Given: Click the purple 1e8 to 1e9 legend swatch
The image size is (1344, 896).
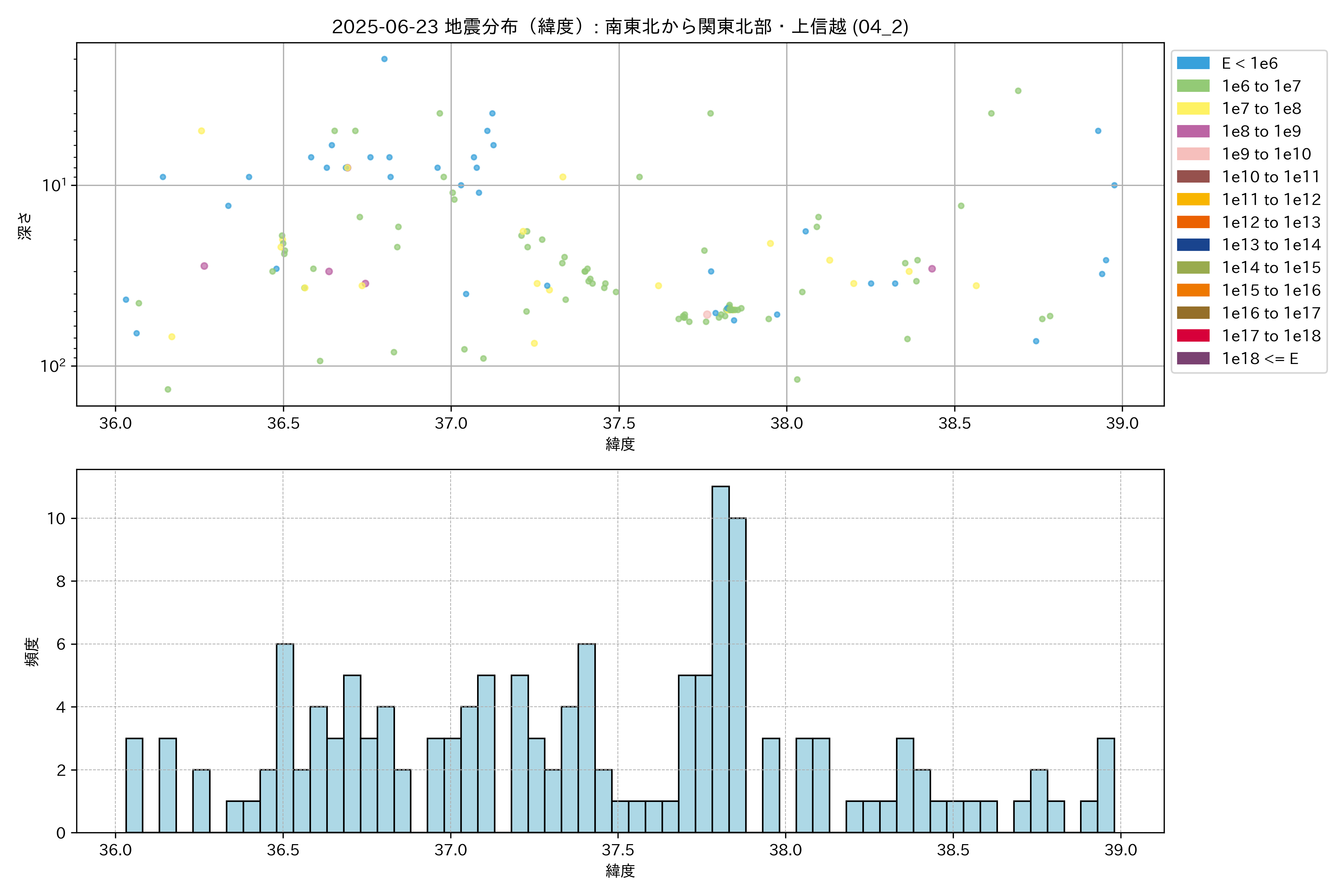Looking at the screenshot, I should pos(1193,131).
